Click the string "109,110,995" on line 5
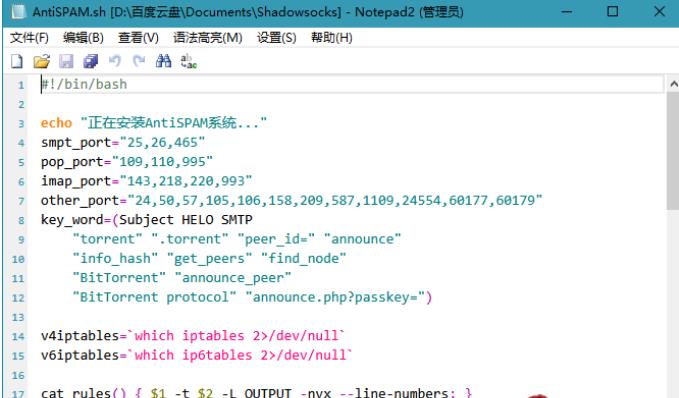The height and width of the screenshot is (398, 679). coord(162,162)
